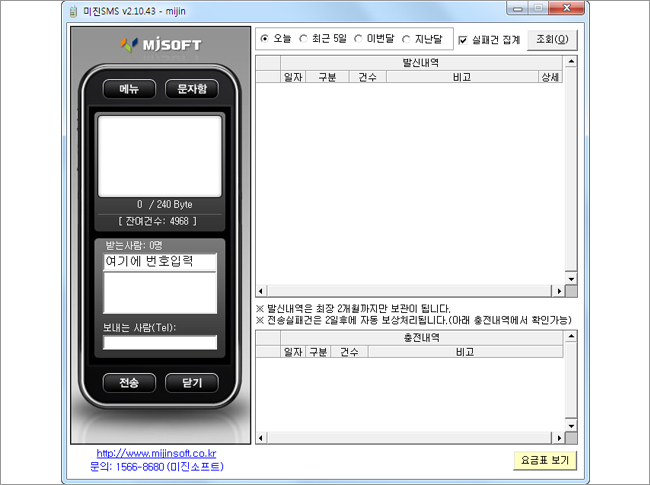Click the 잔여건수: 4968 text
The height and width of the screenshot is (485, 650).
158,221
